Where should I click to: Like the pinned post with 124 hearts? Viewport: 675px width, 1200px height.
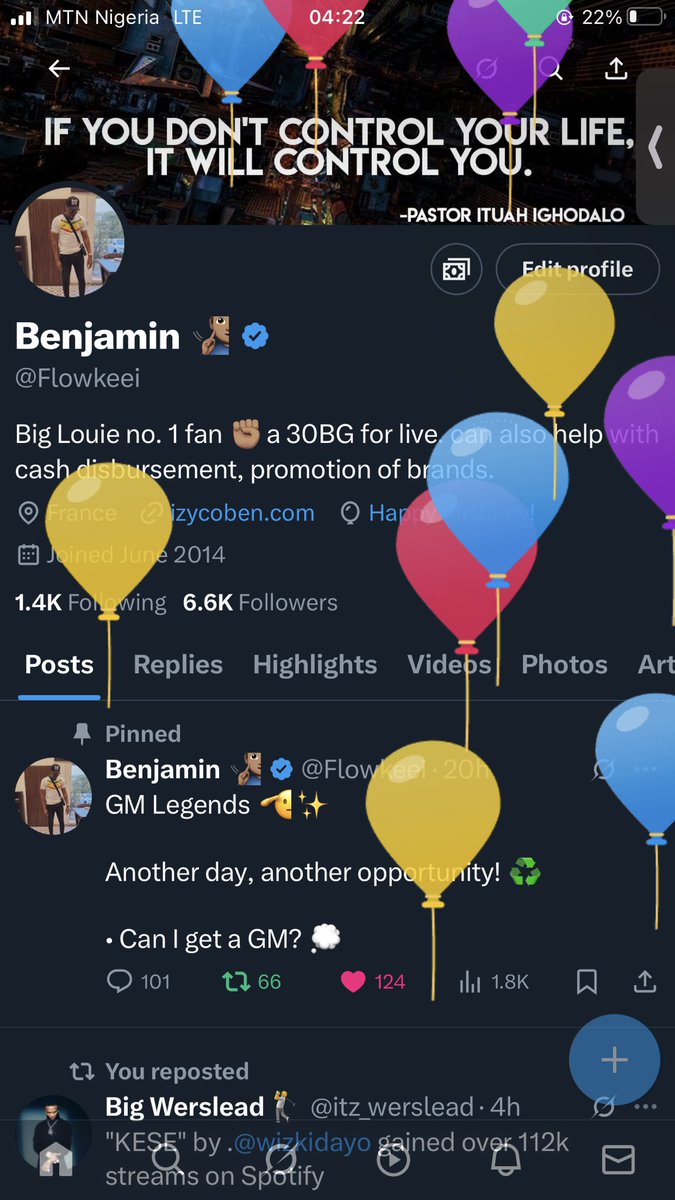373,981
